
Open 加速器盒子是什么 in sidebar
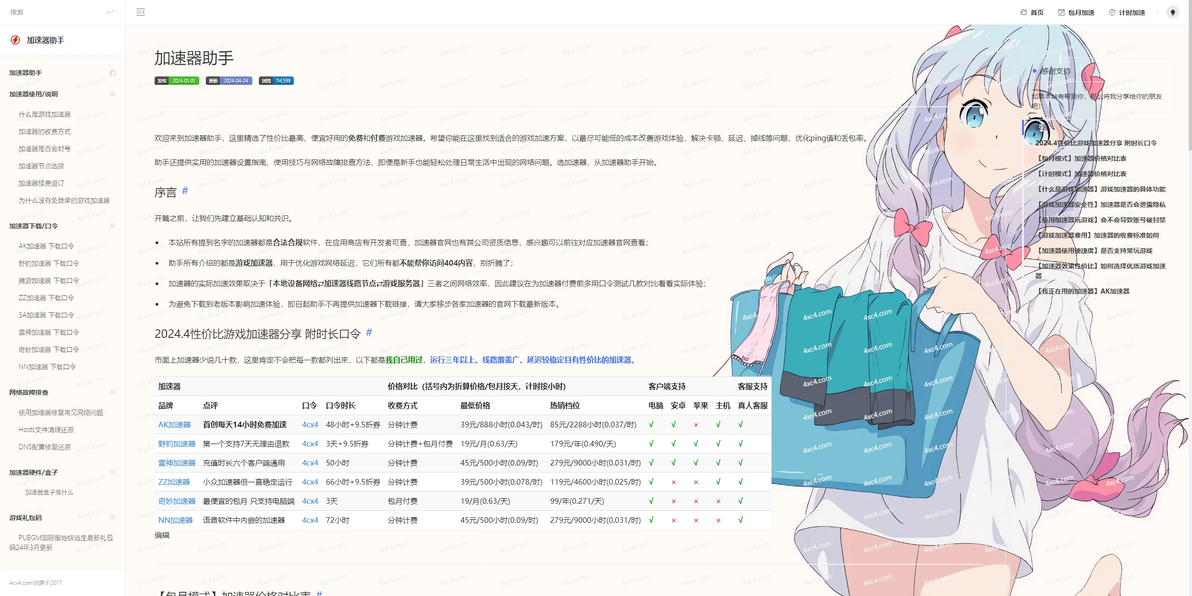click(x=49, y=493)
